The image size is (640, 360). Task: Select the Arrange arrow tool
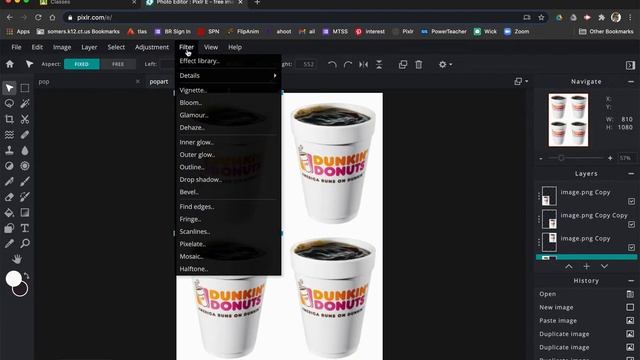[9, 88]
